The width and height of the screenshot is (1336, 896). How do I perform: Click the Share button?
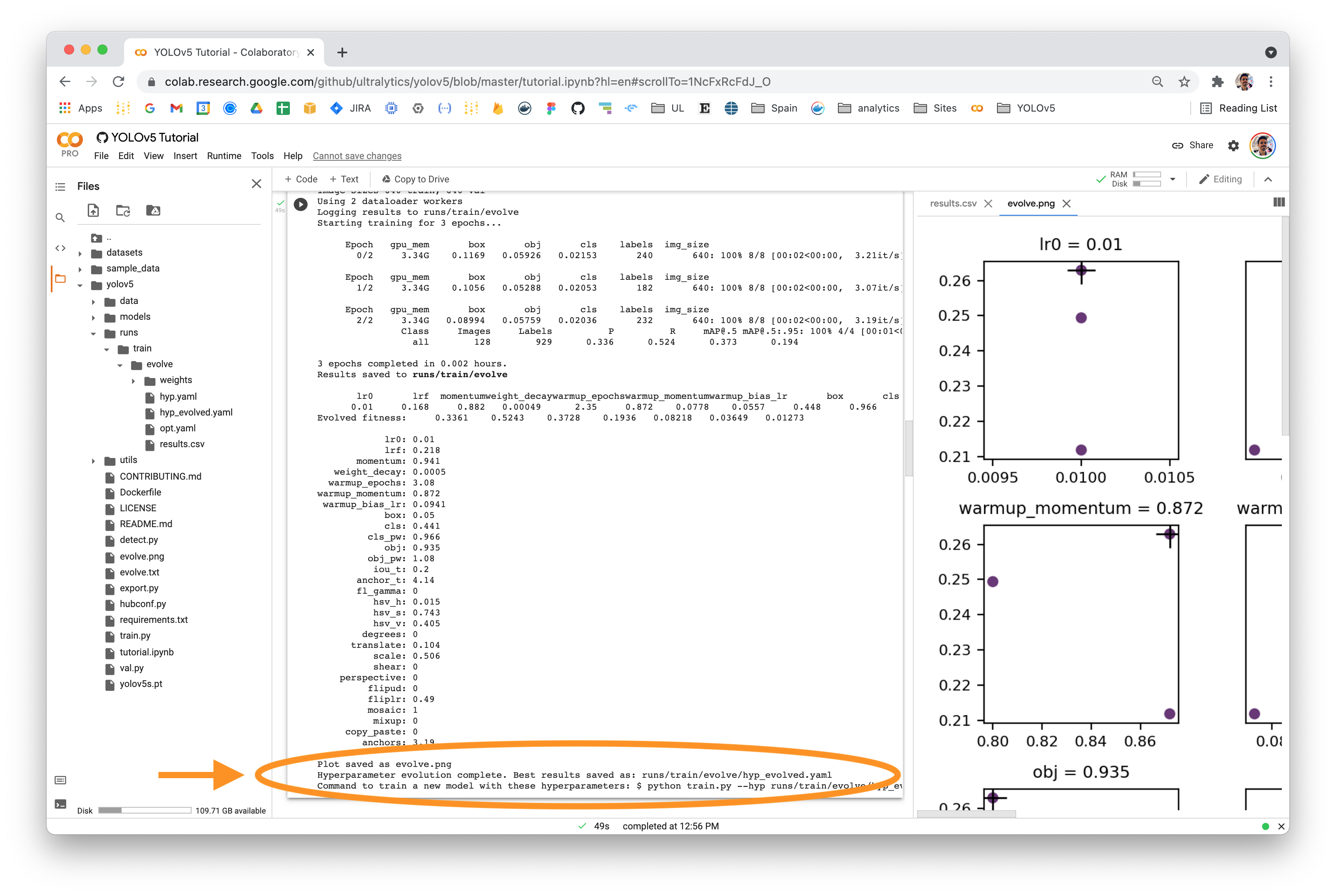pyautogui.click(x=1193, y=145)
